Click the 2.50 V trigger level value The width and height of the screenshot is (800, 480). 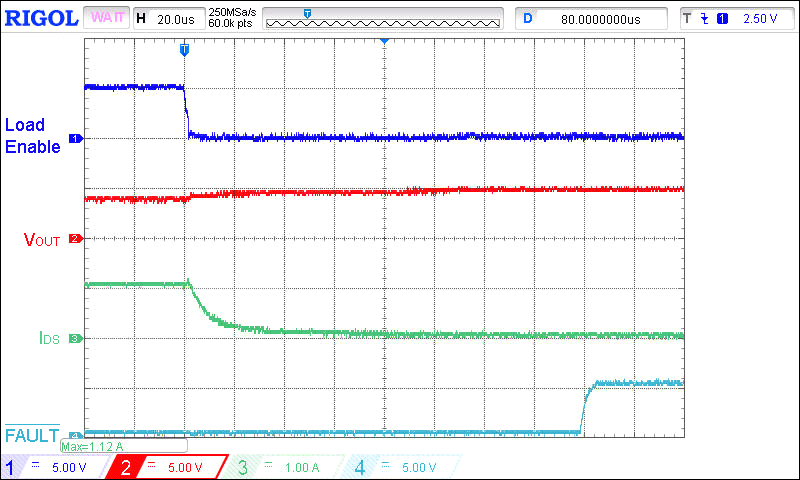pos(760,19)
